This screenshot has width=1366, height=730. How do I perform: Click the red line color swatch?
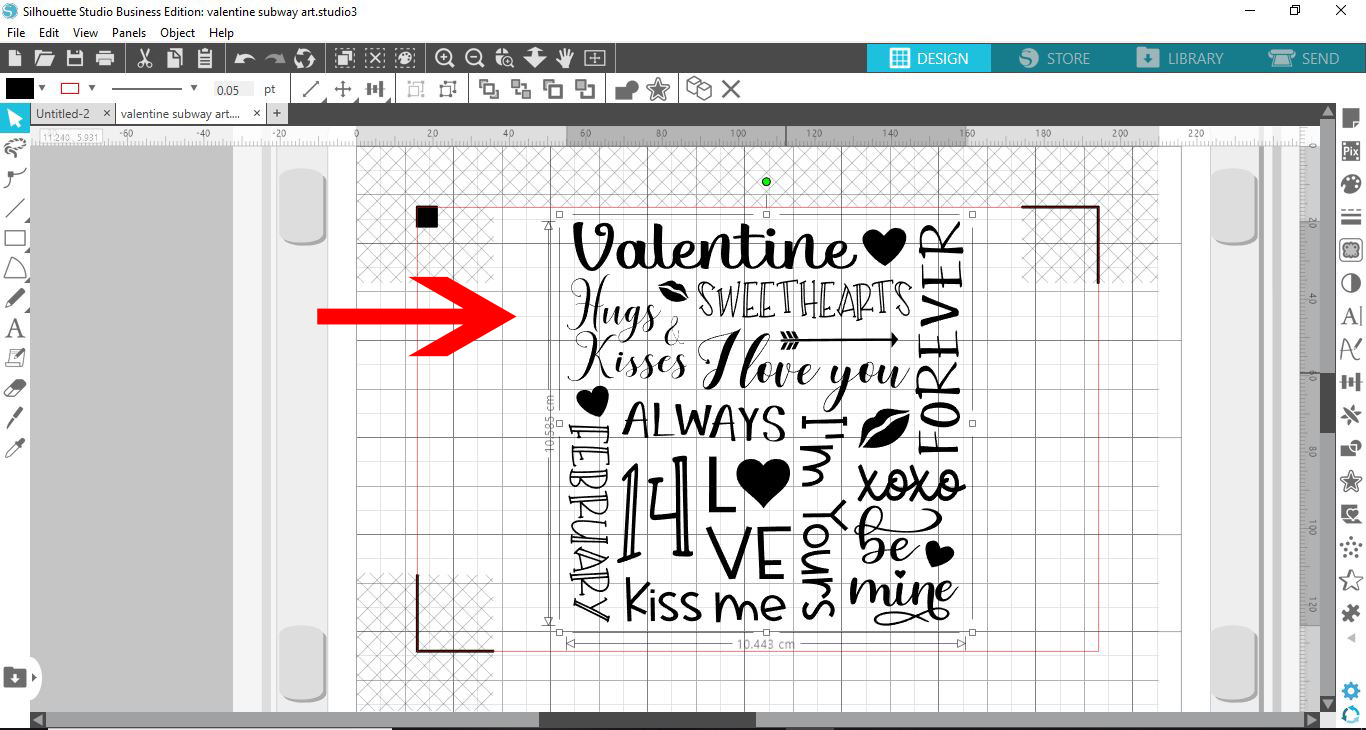coord(70,88)
